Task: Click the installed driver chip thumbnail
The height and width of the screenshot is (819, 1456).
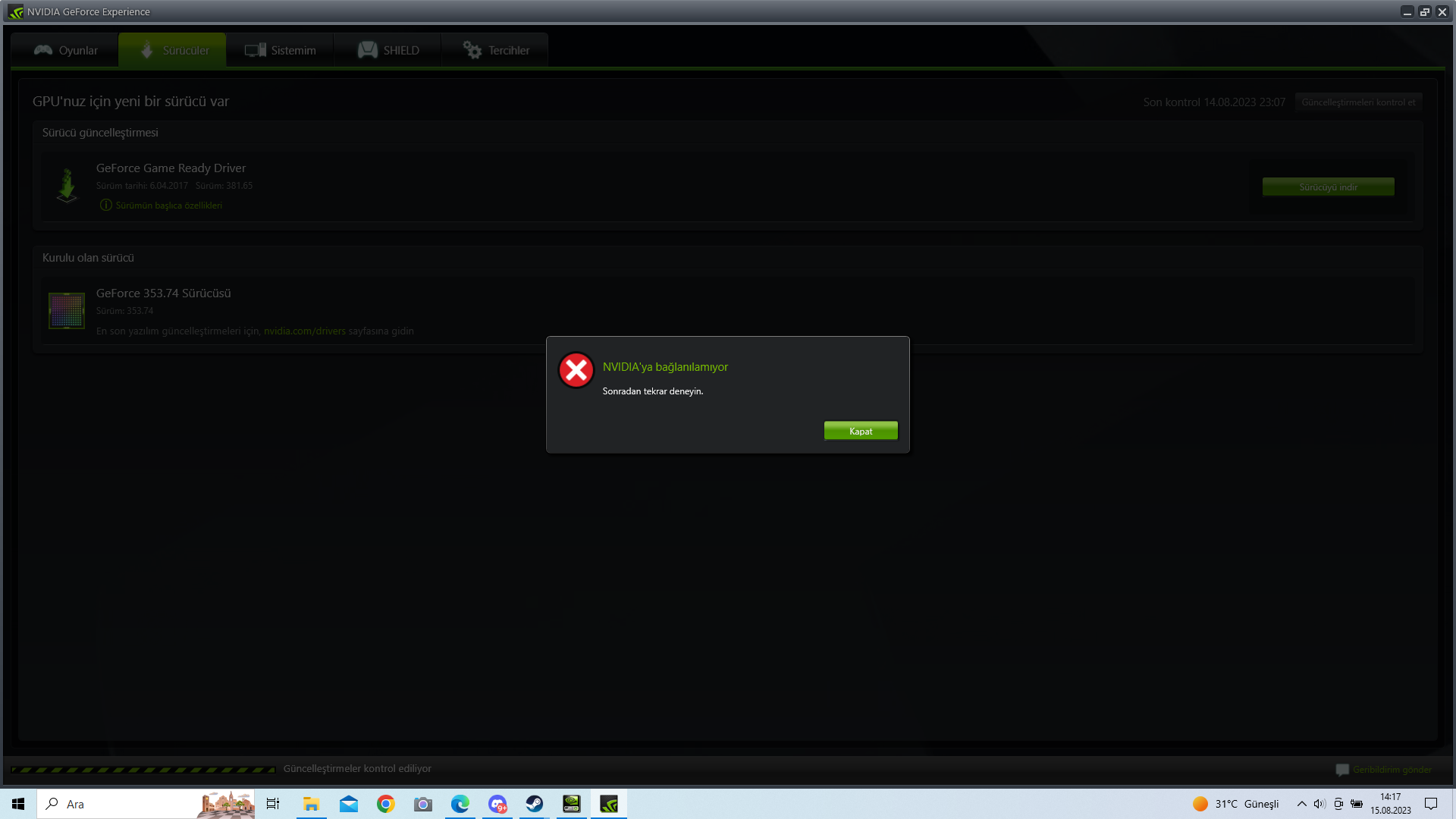Action: [x=67, y=311]
